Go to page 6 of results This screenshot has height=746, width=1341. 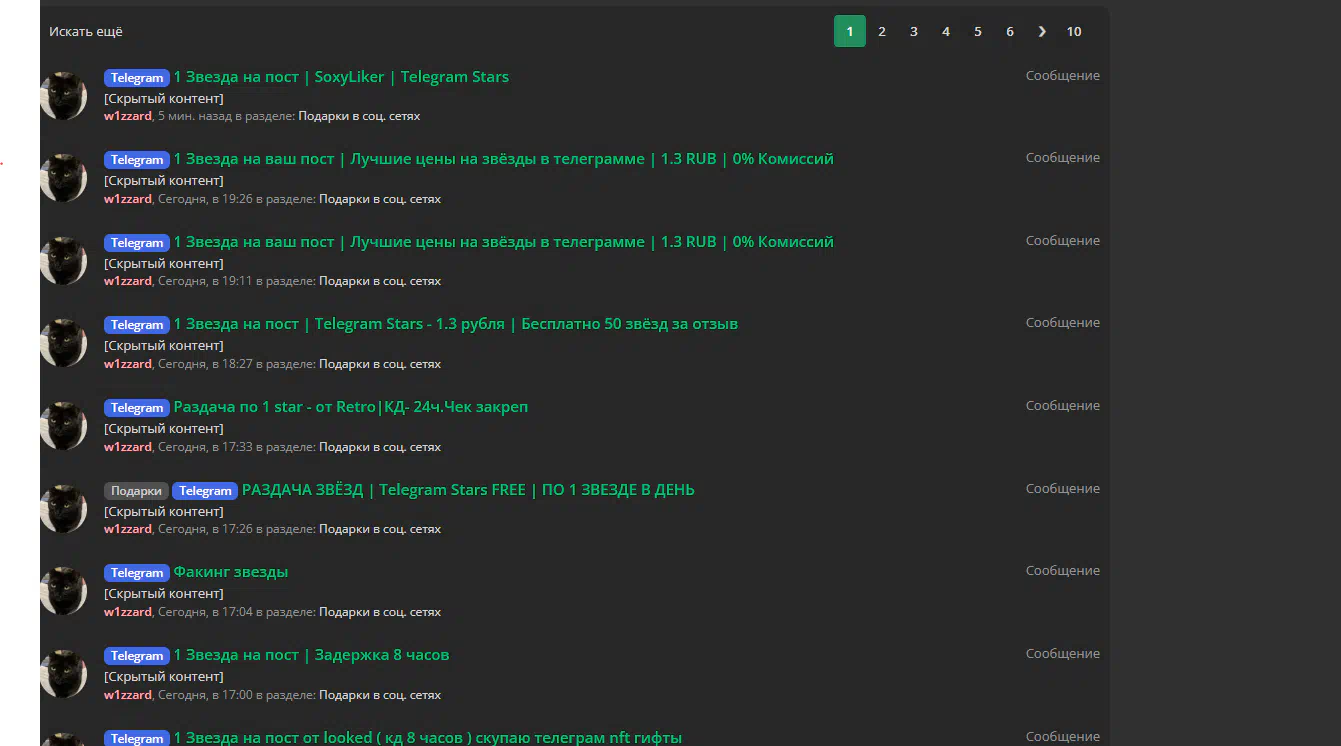pos(1010,31)
